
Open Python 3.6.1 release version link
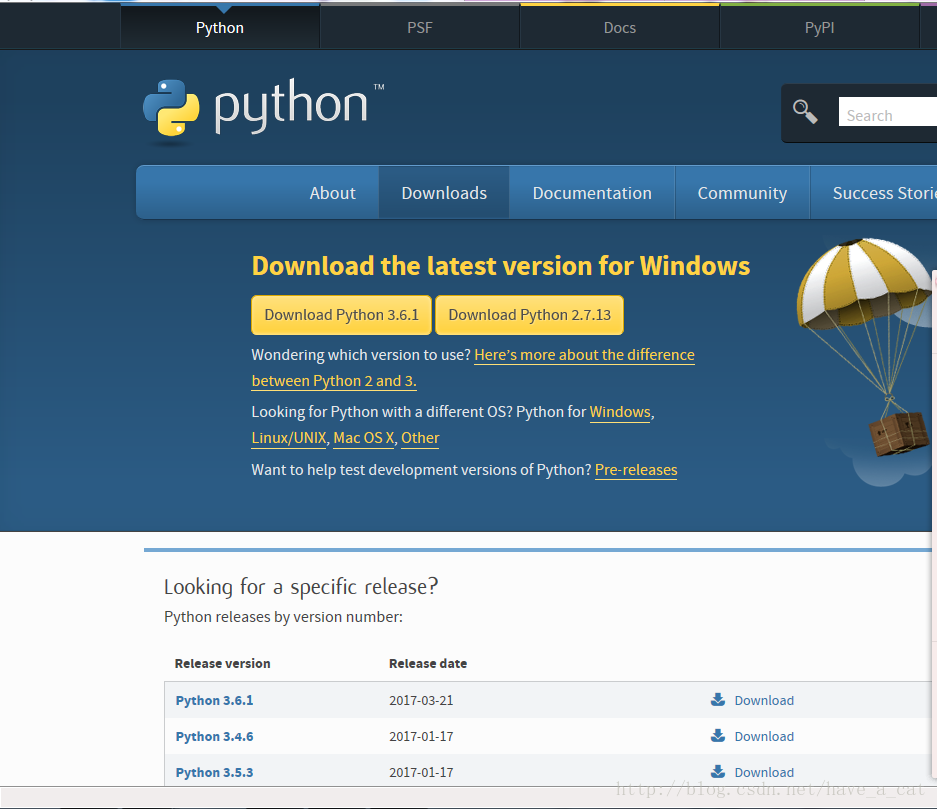point(215,700)
